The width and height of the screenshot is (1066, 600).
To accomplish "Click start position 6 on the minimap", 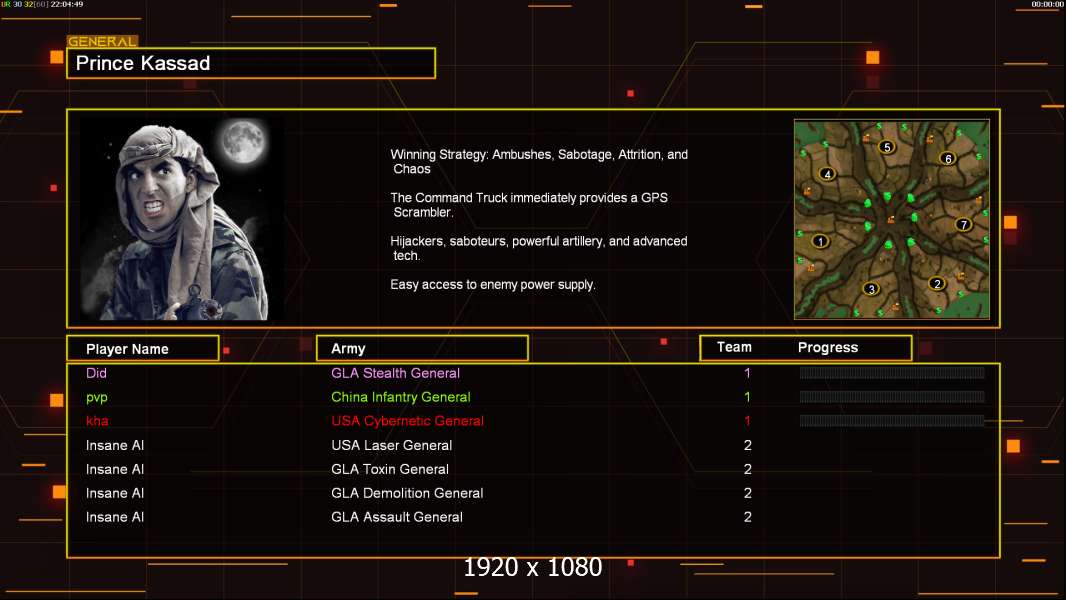I will pyautogui.click(x=948, y=158).
